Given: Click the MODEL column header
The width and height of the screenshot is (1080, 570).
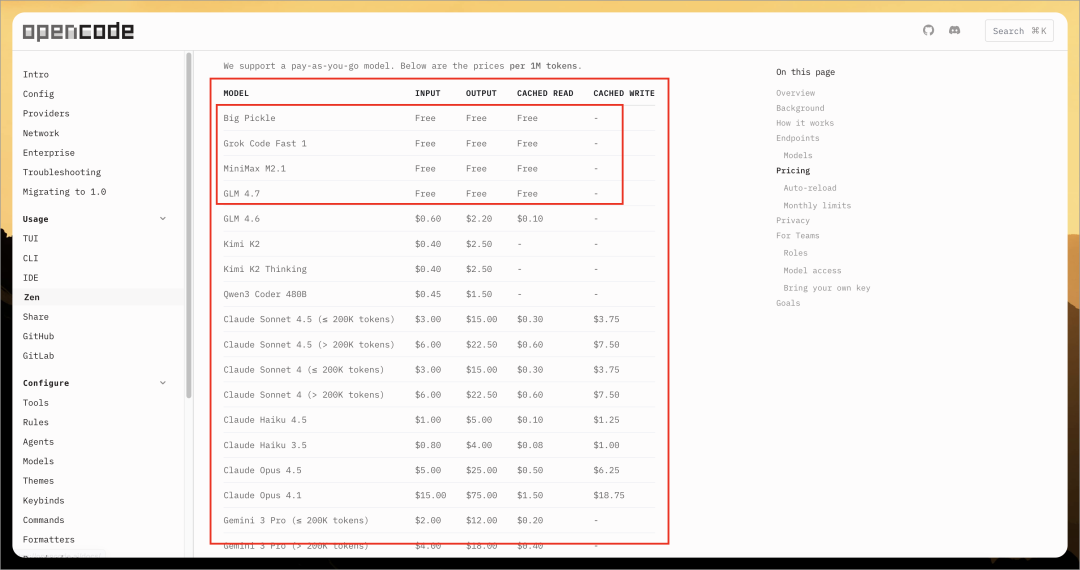Looking at the screenshot, I should pyautogui.click(x=236, y=93).
